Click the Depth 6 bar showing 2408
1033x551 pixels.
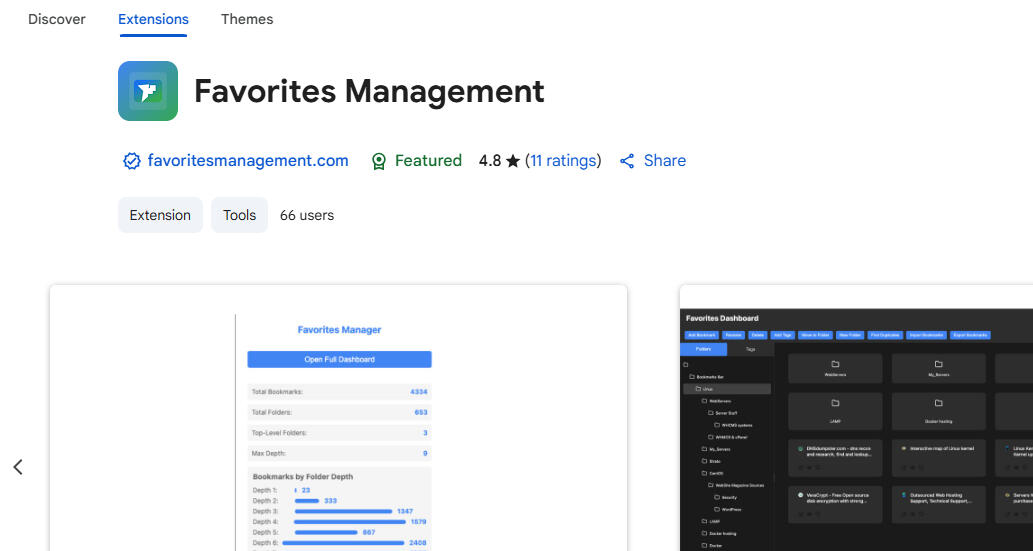pyautogui.click(x=343, y=543)
